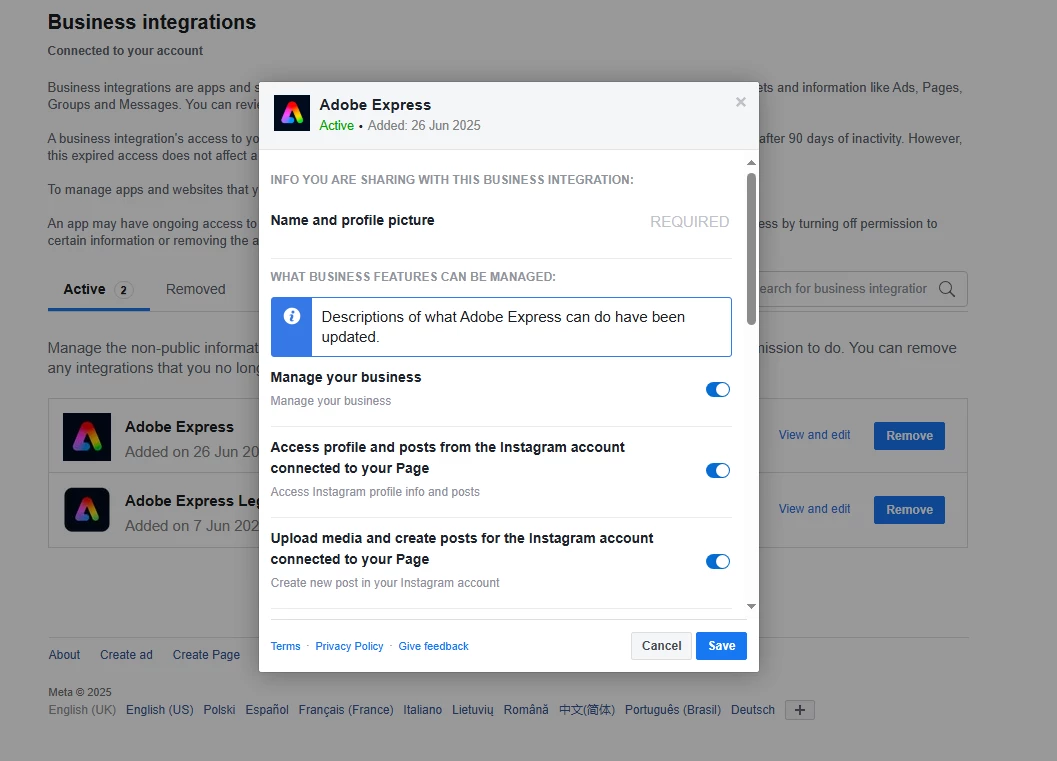This screenshot has width=1057, height=761.
Task: Click the search magnifier icon
Action: point(946,289)
